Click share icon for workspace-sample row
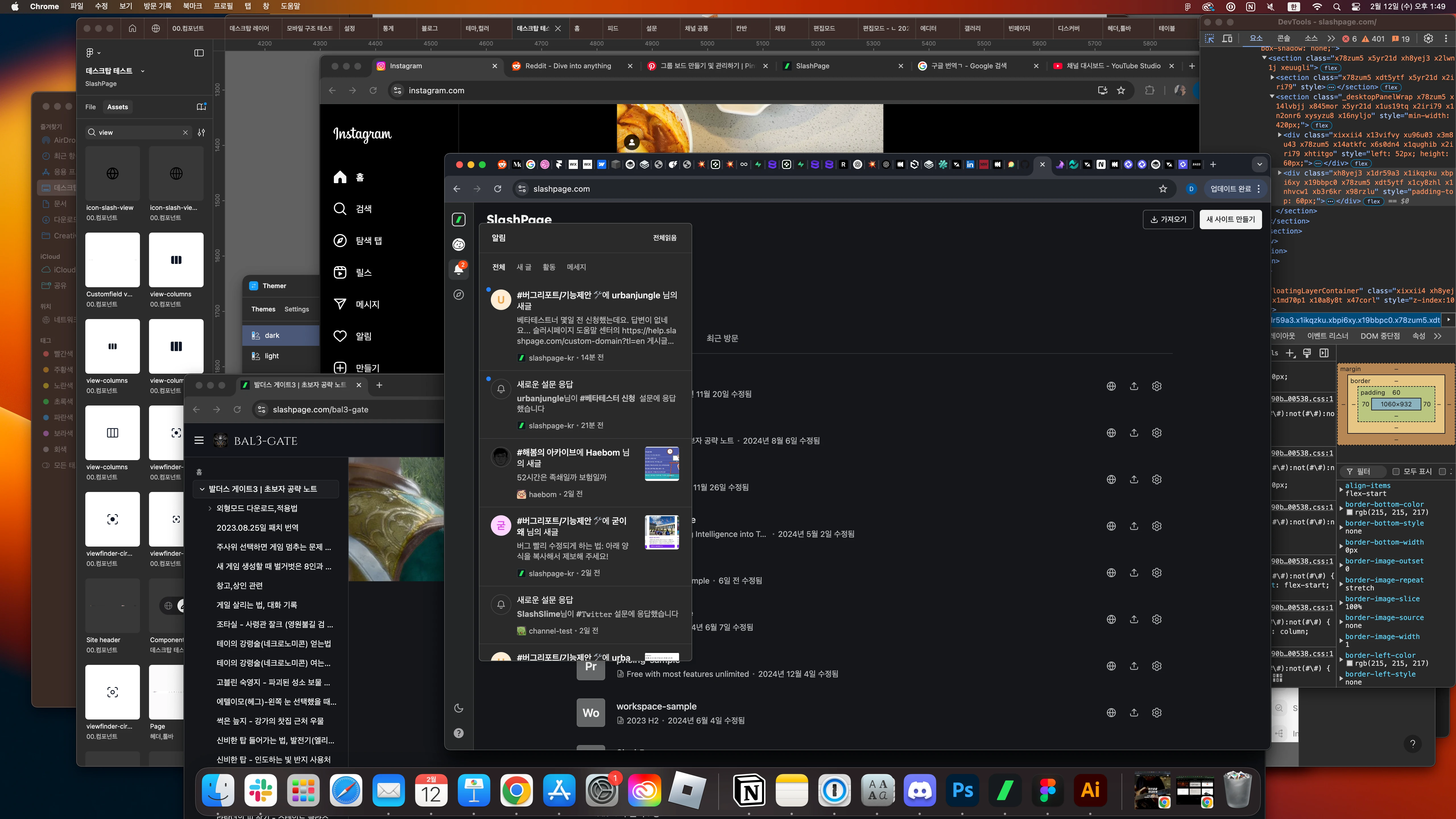The height and width of the screenshot is (819, 1456). pos(1134,713)
